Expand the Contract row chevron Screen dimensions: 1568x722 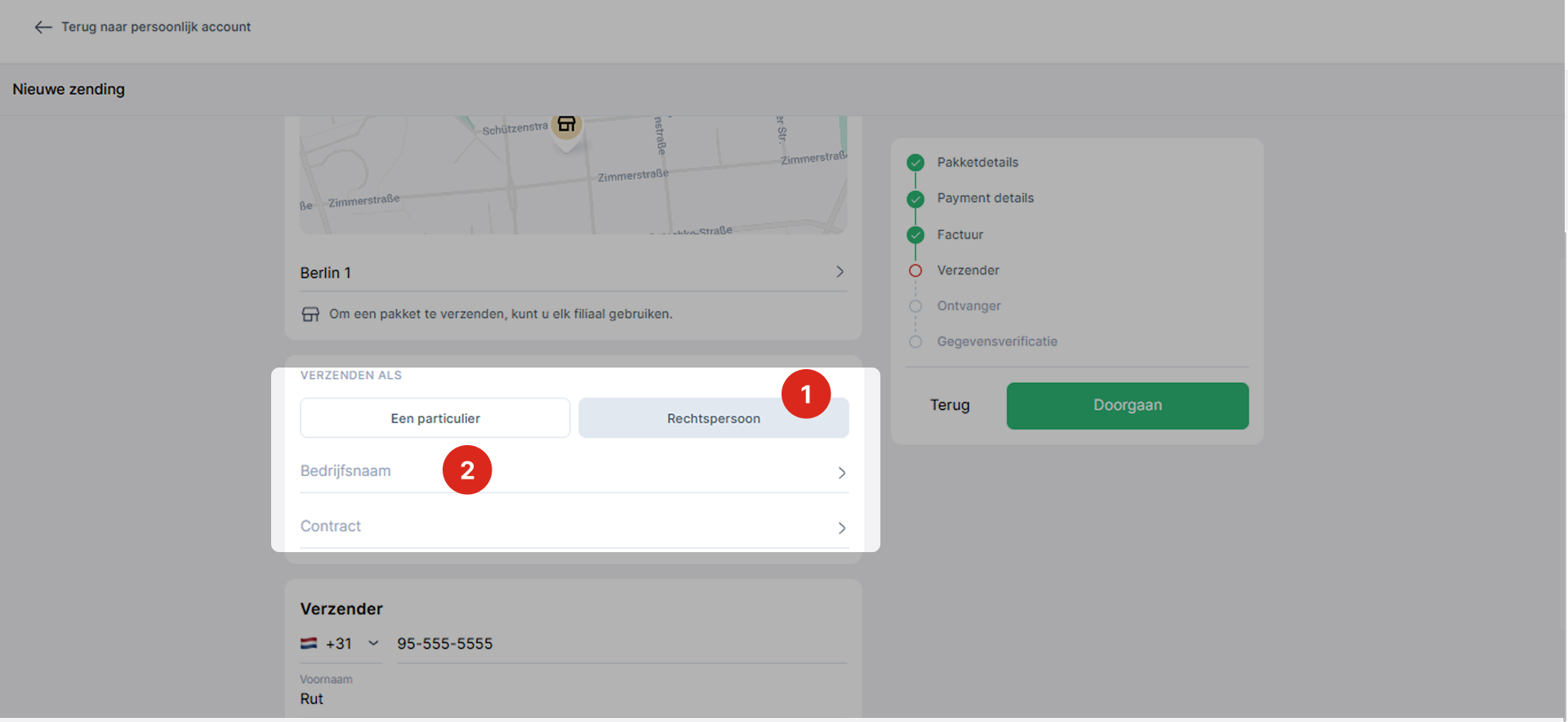tap(841, 528)
